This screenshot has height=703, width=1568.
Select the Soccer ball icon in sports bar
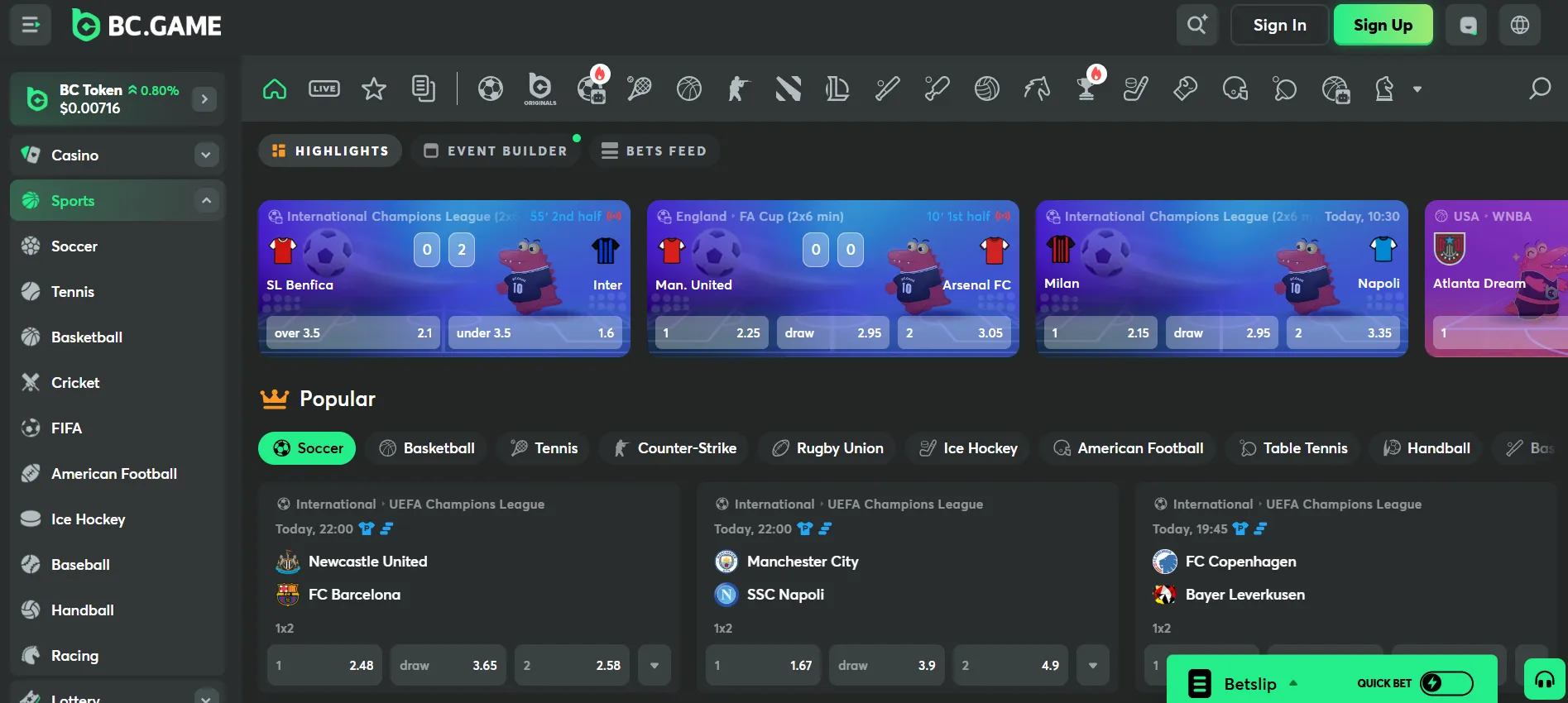pyautogui.click(x=491, y=88)
